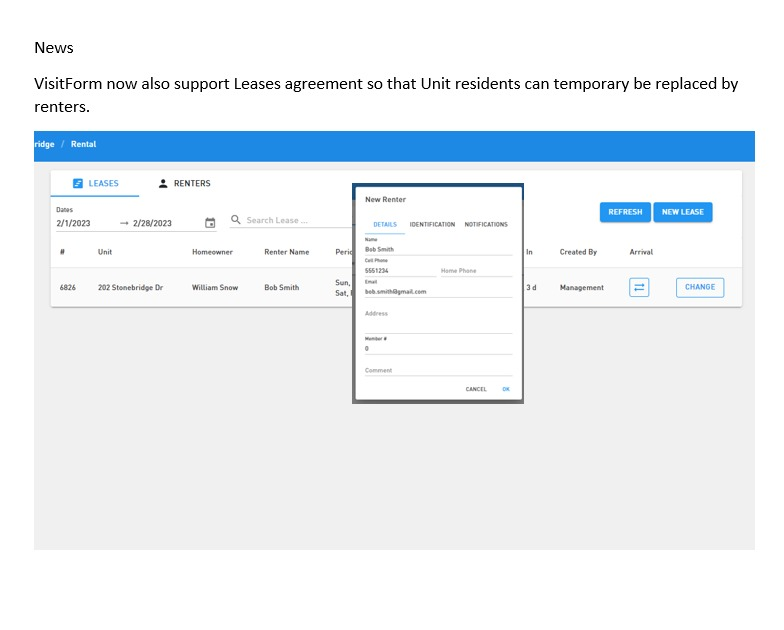Switch to the RENTERS tab
The width and height of the screenshot is (784, 630).
tap(184, 184)
